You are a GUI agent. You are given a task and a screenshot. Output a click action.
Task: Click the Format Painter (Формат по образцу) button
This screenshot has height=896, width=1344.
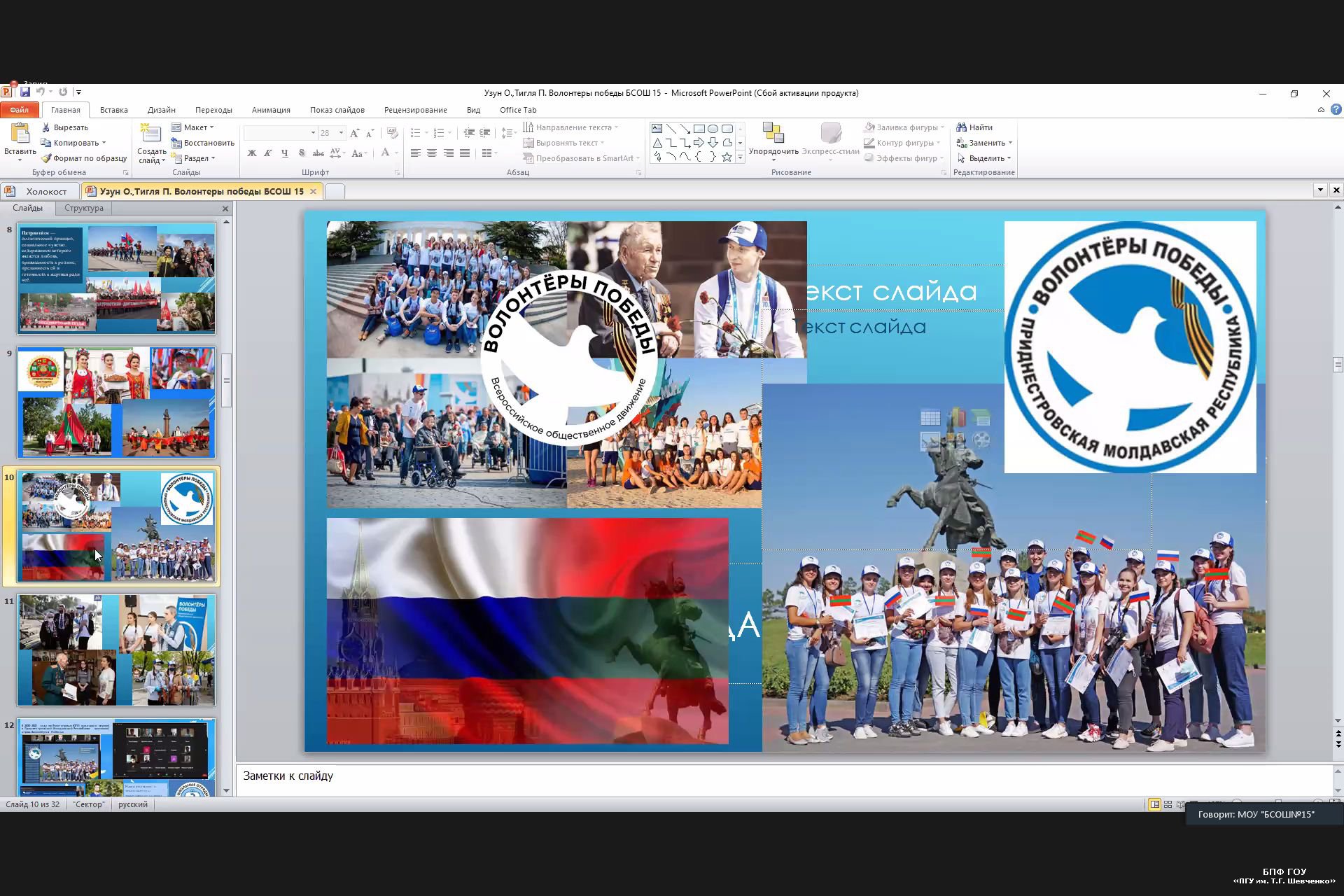pos(84,158)
